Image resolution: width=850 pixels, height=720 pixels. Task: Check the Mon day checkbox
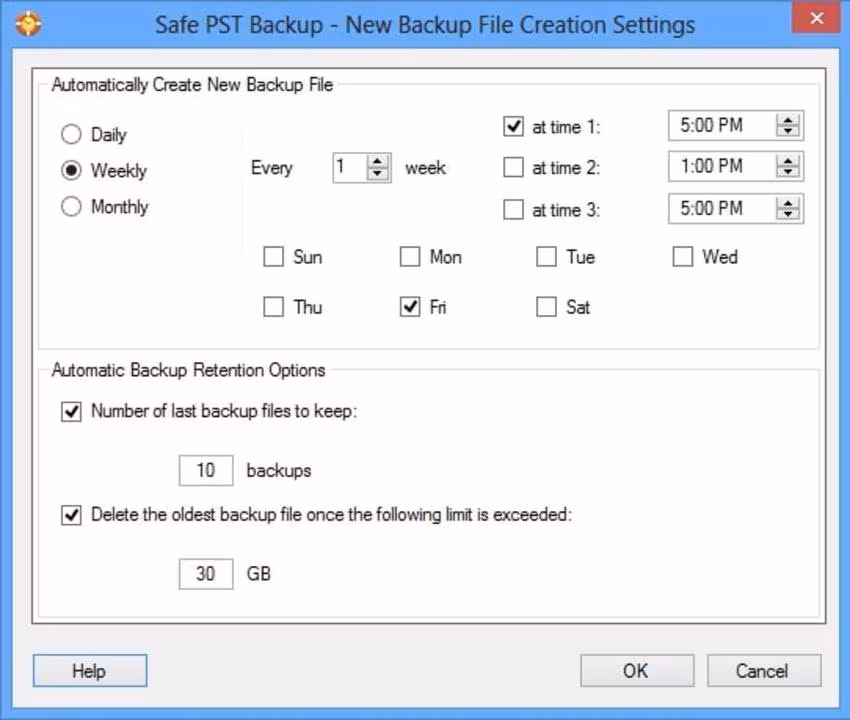click(410, 258)
